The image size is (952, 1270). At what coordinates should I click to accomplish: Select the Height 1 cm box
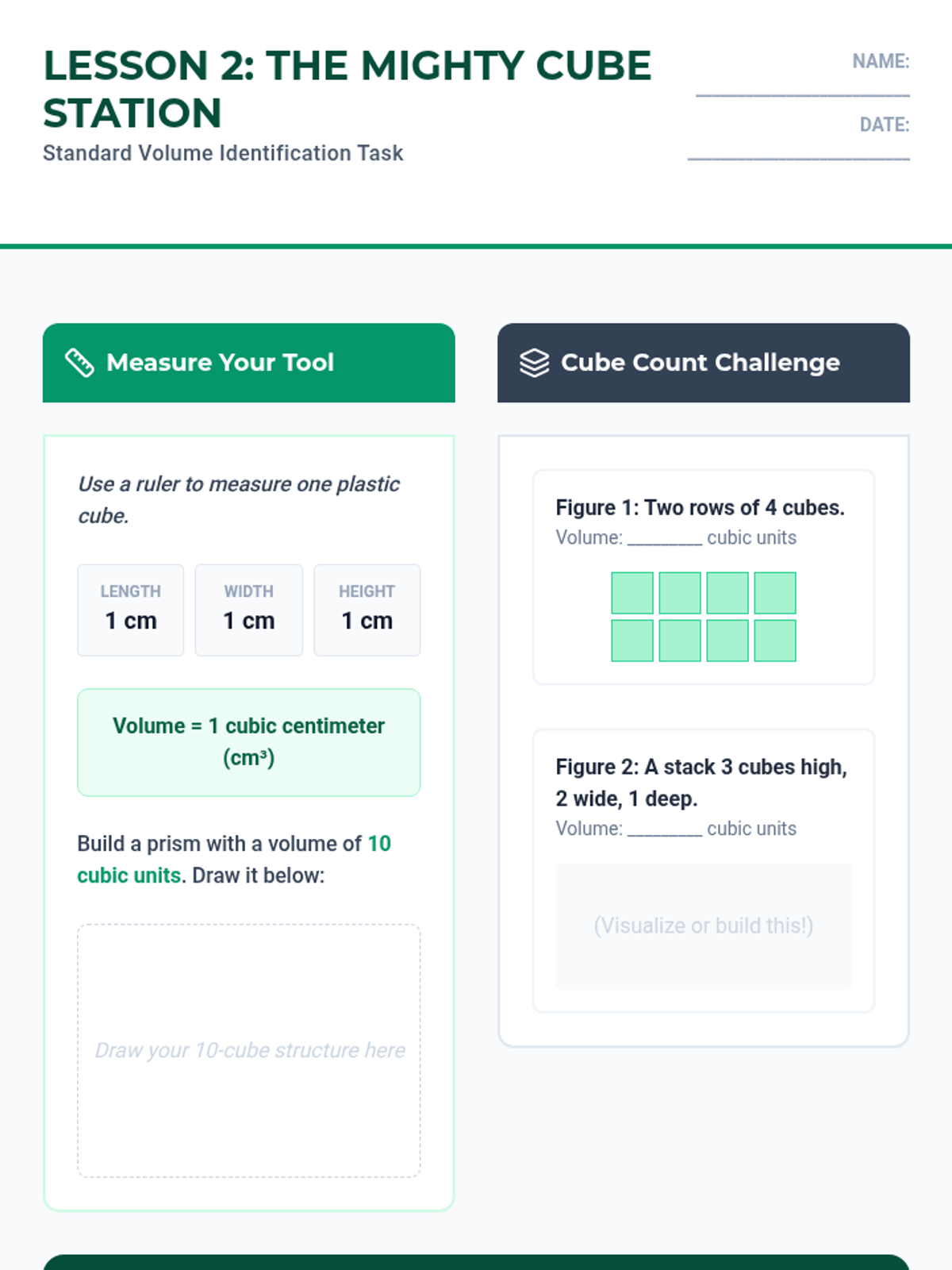(x=367, y=610)
